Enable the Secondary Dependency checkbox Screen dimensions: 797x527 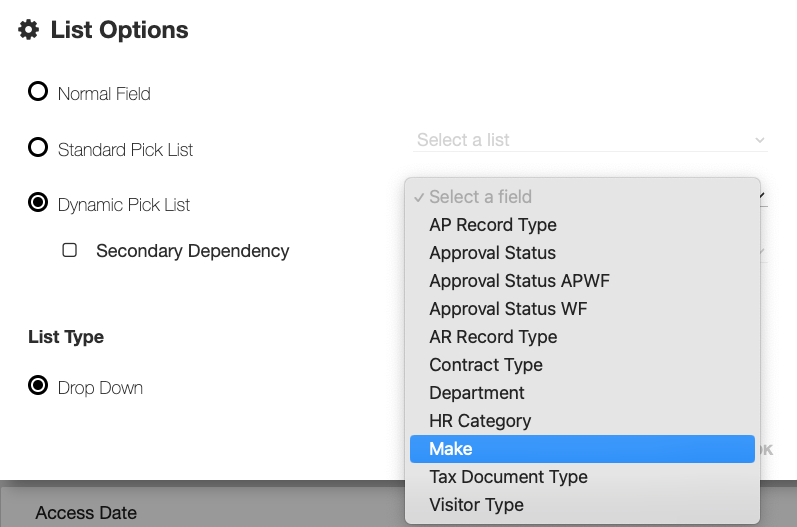click(x=70, y=250)
